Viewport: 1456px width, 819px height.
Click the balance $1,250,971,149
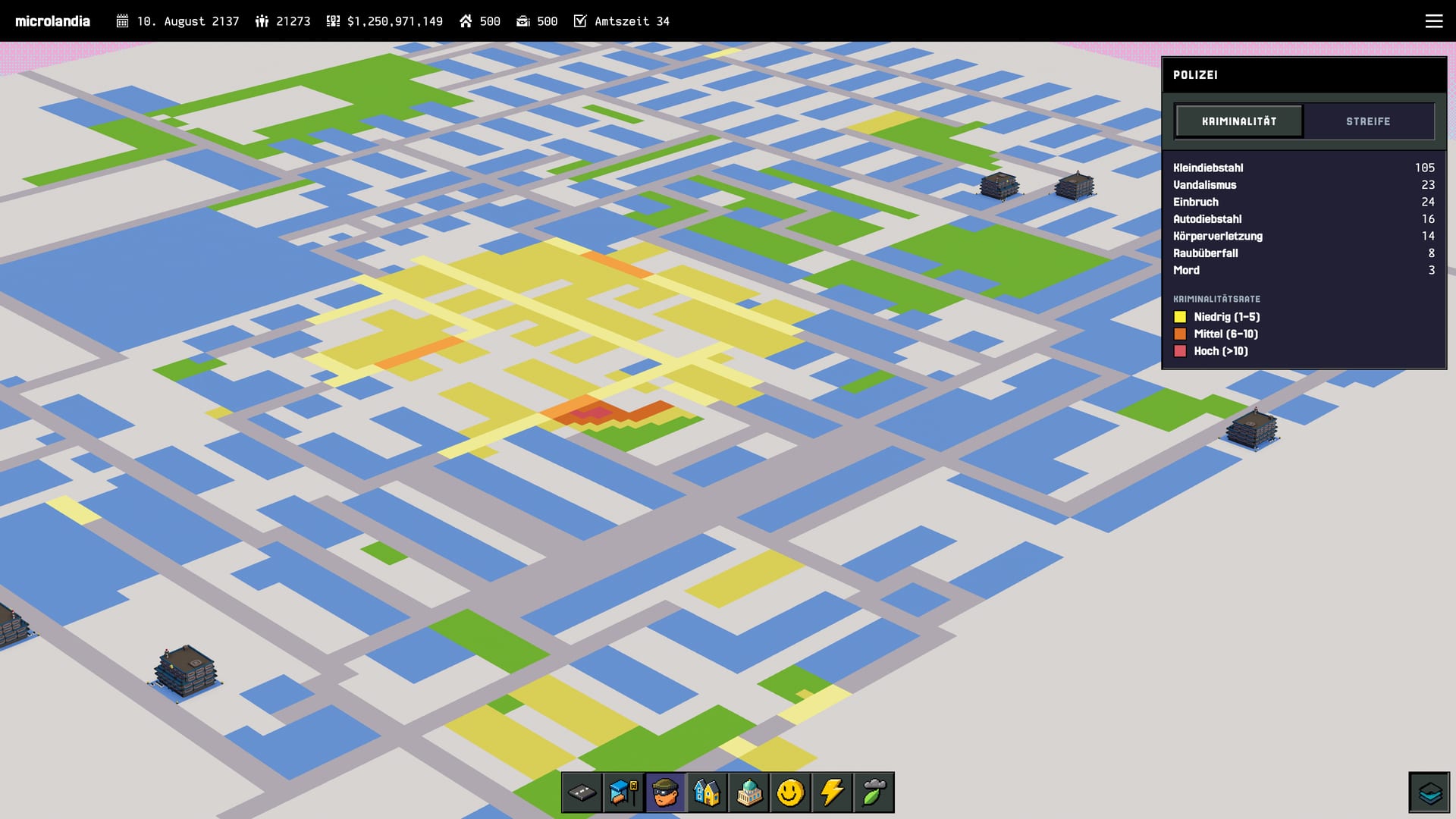click(x=395, y=21)
